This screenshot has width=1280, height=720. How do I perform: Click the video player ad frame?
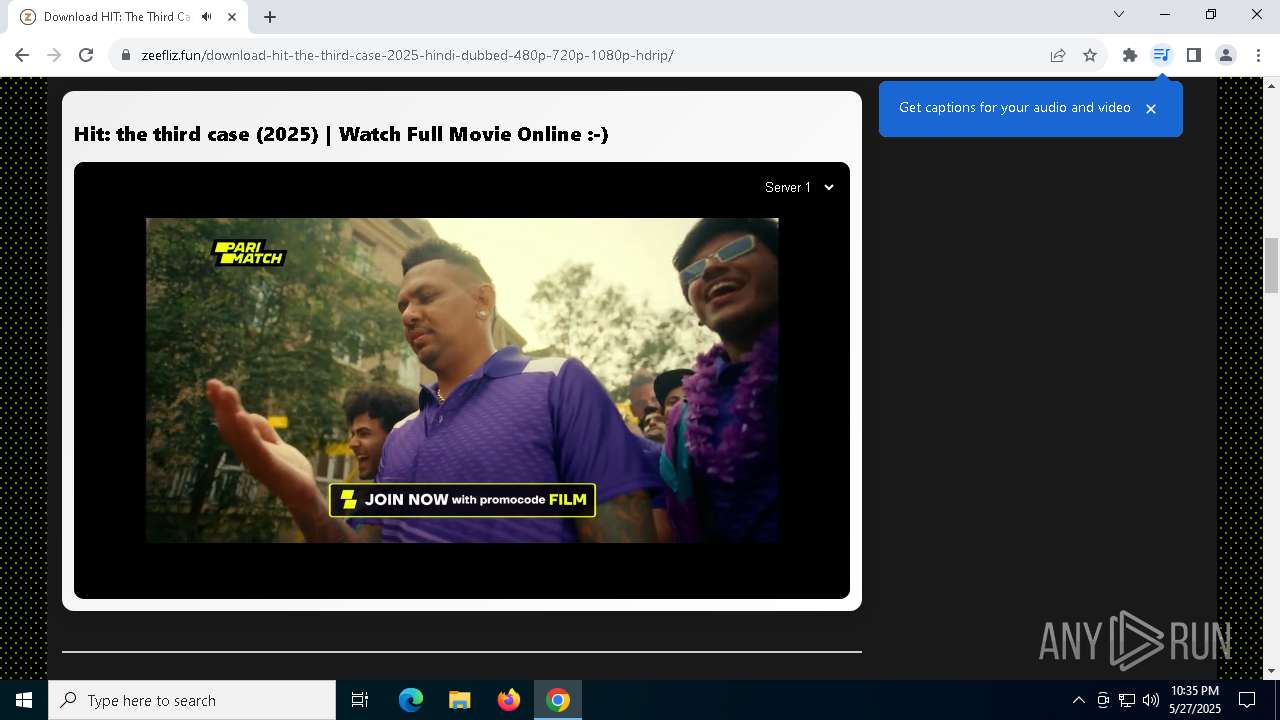click(462, 380)
